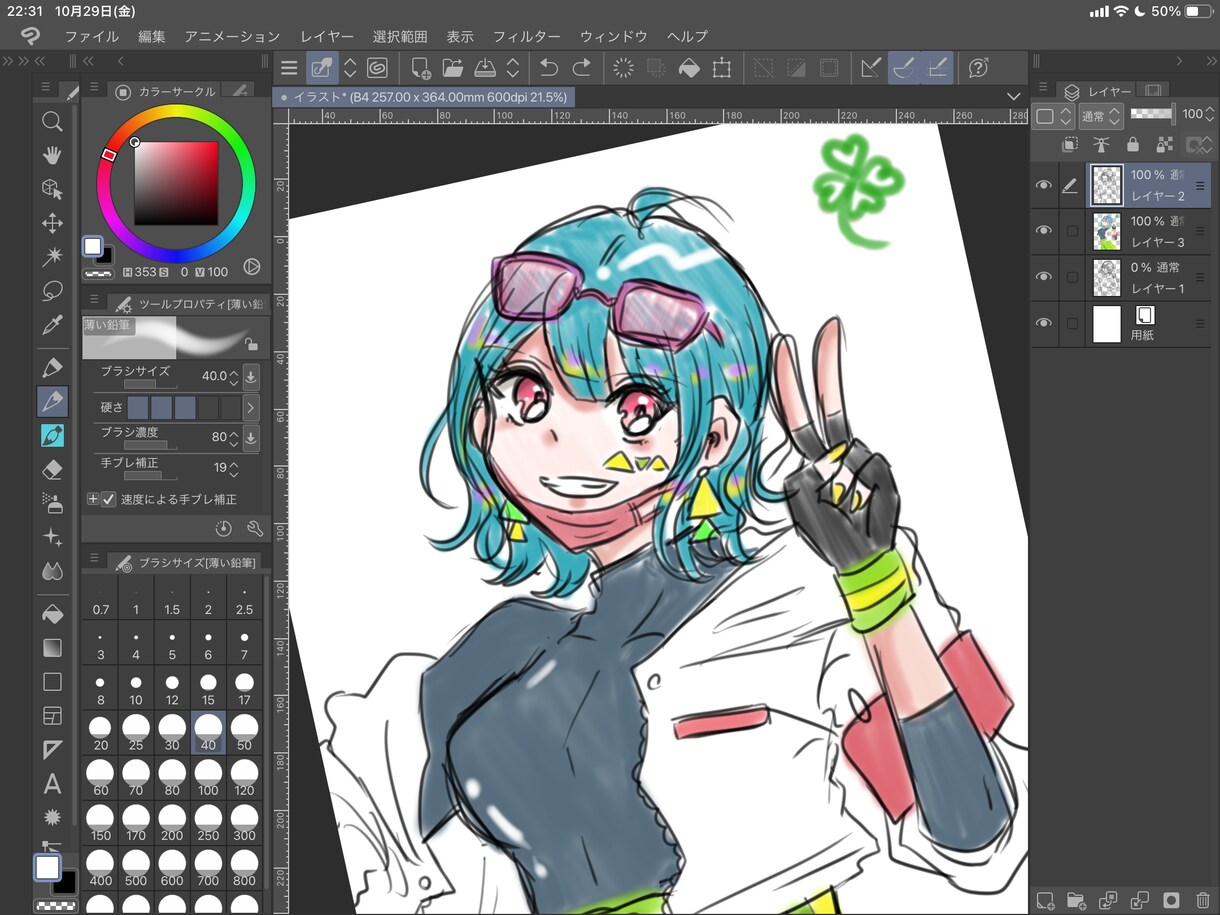Open the 編集 menu
The image size is (1220, 915).
[152, 36]
